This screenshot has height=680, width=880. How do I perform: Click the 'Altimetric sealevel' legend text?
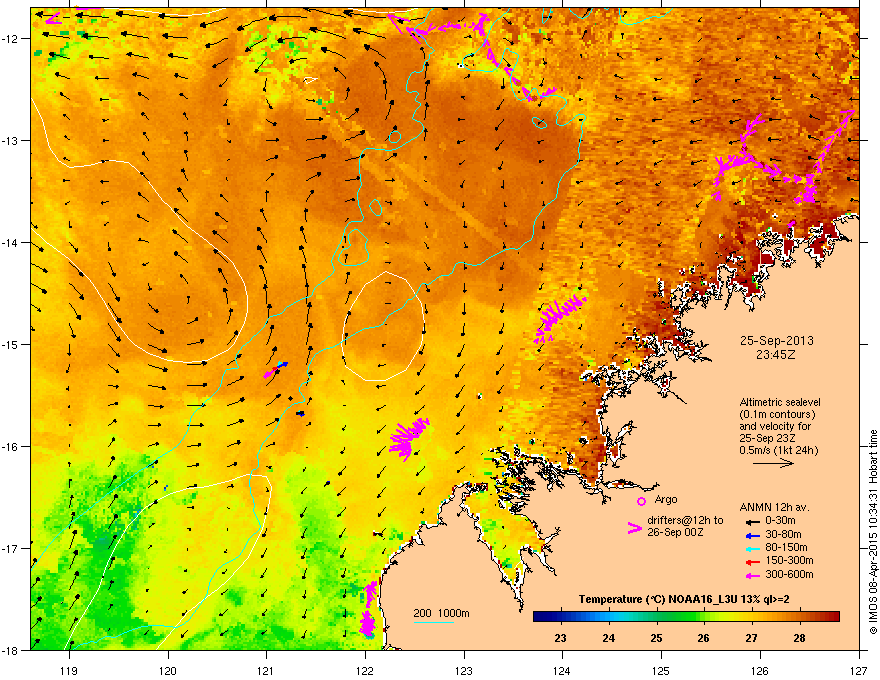tap(780, 402)
